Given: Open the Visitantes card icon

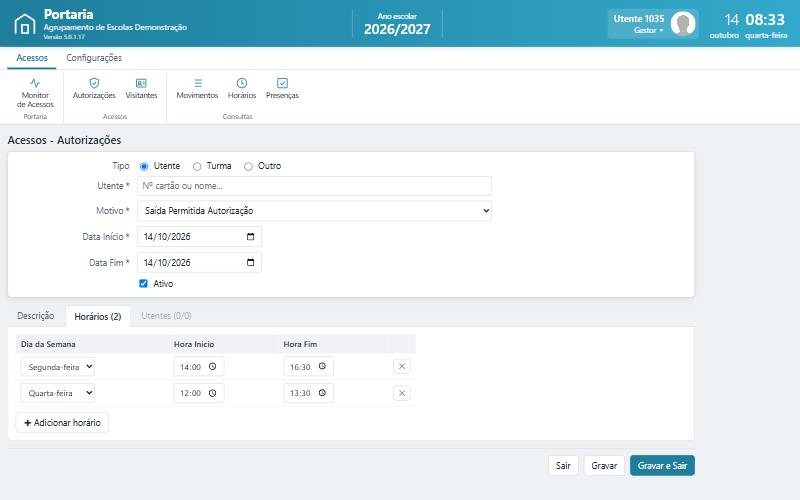Looking at the screenshot, I should pos(141,83).
